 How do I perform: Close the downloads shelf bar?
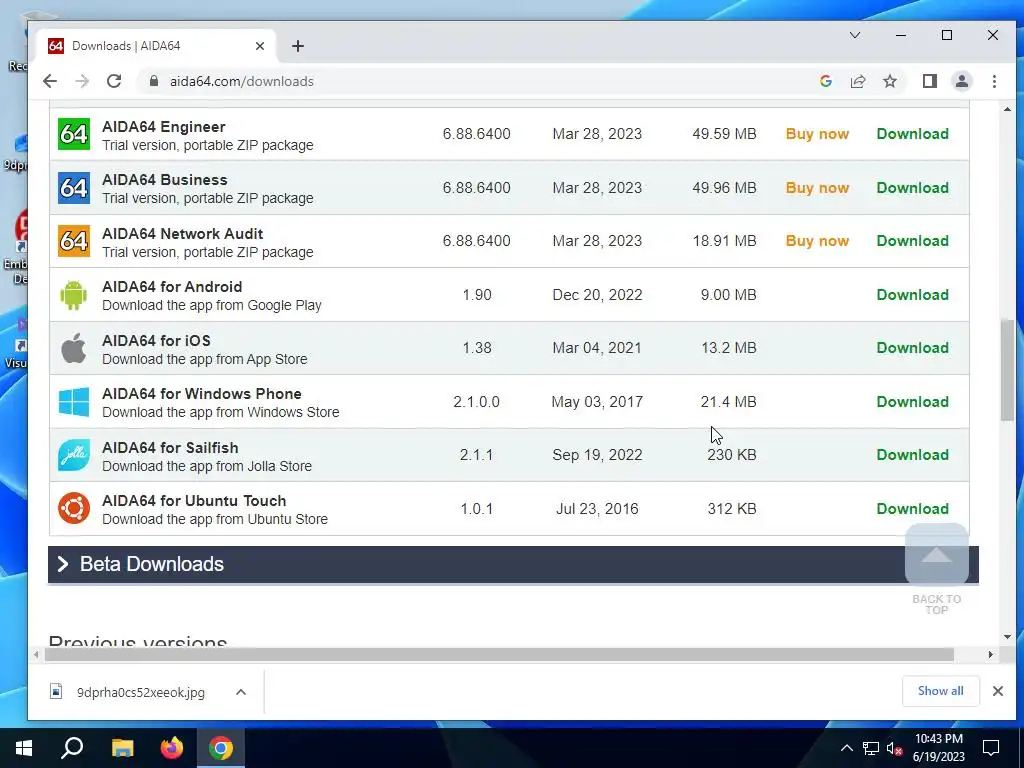tap(998, 691)
